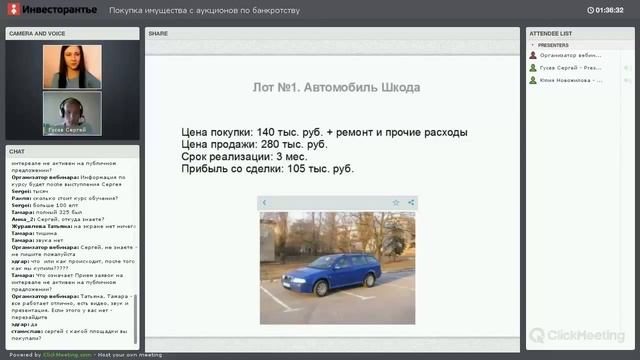The image size is (640, 360).
Task: Click the title "Покупка имущества с аукционов по банкротству"
Action: click(204, 11)
